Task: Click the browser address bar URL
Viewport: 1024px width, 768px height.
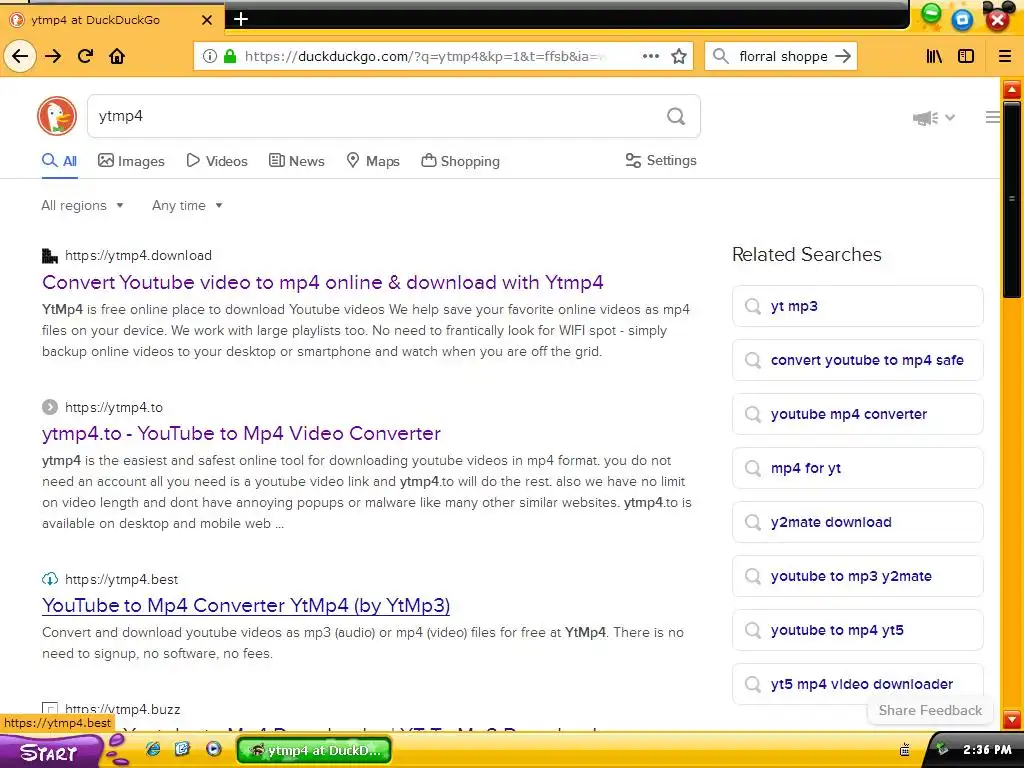Action: point(424,56)
